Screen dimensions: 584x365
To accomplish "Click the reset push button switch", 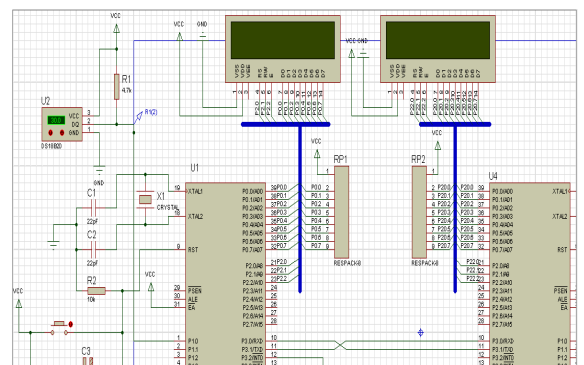I will point(60,328).
